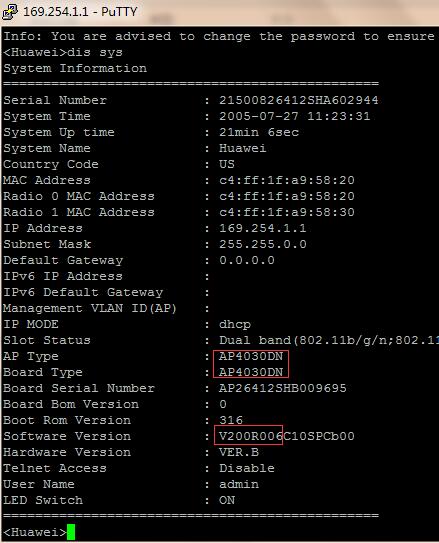Click the MAC Address value c4:ff:1f:a9:58:20
The height and width of the screenshot is (543, 439).
click(x=287, y=180)
